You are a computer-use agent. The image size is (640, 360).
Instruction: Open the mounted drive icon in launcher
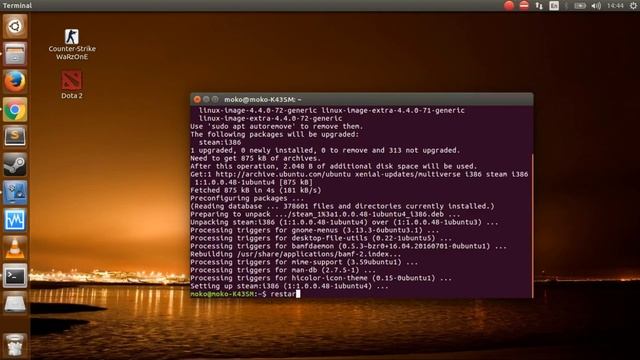click(x=15, y=303)
